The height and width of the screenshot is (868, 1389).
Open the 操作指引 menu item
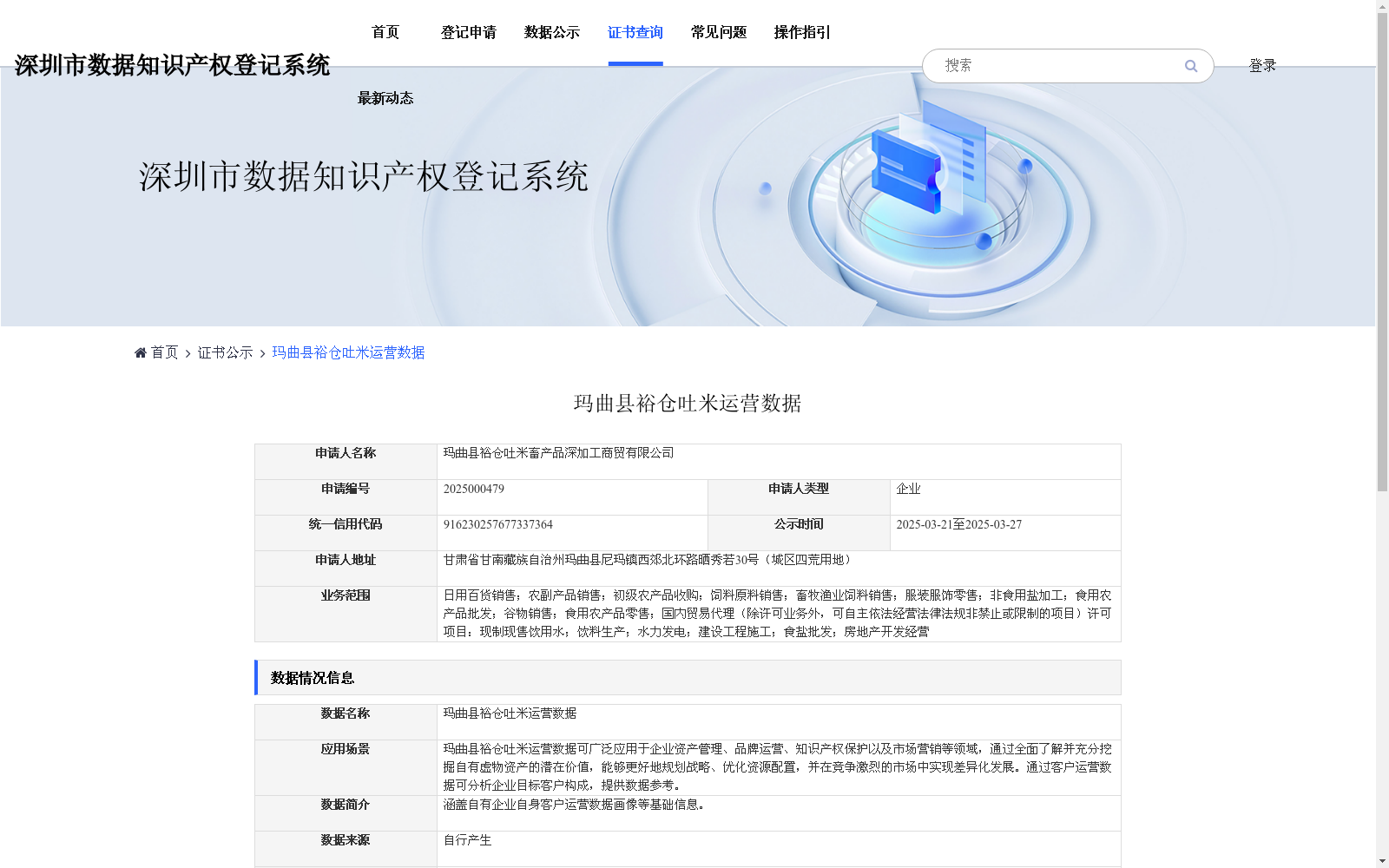click(802, 32)
